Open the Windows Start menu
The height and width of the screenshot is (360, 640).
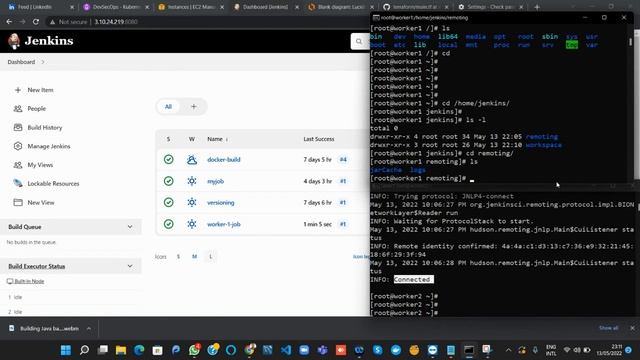[x=66, y=350]
